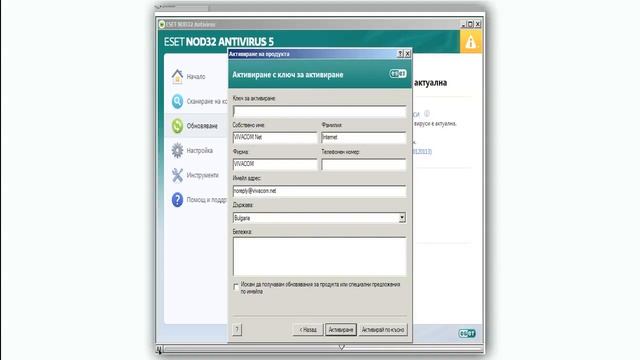The image size is (640, 360).
Task: Click the small info icon in main window
Action: (x=427, y=113)
